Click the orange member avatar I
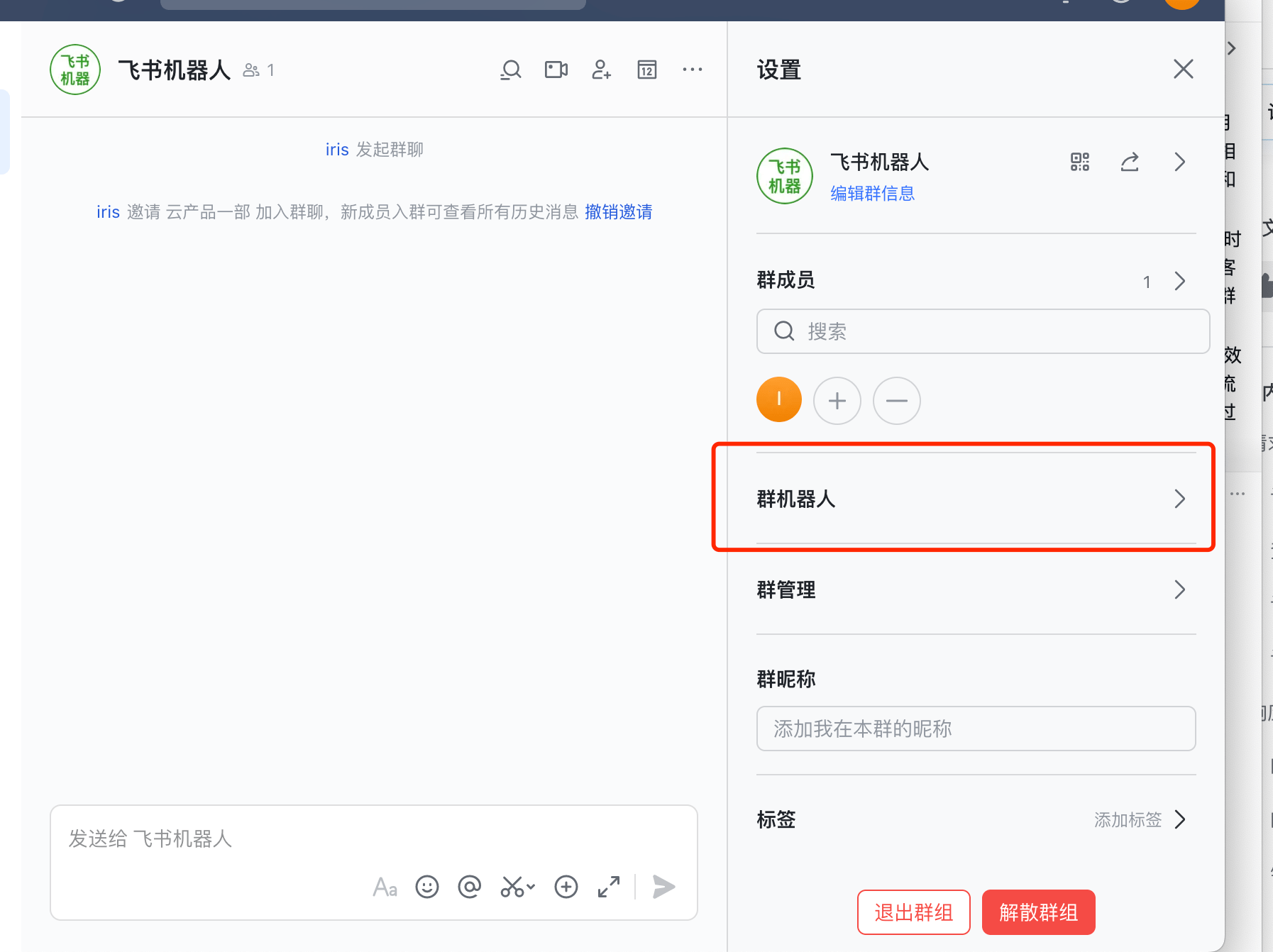Image resolution: width=1273 pixels, height=952 pixels. pyautogui.click(x=779, y=399)
